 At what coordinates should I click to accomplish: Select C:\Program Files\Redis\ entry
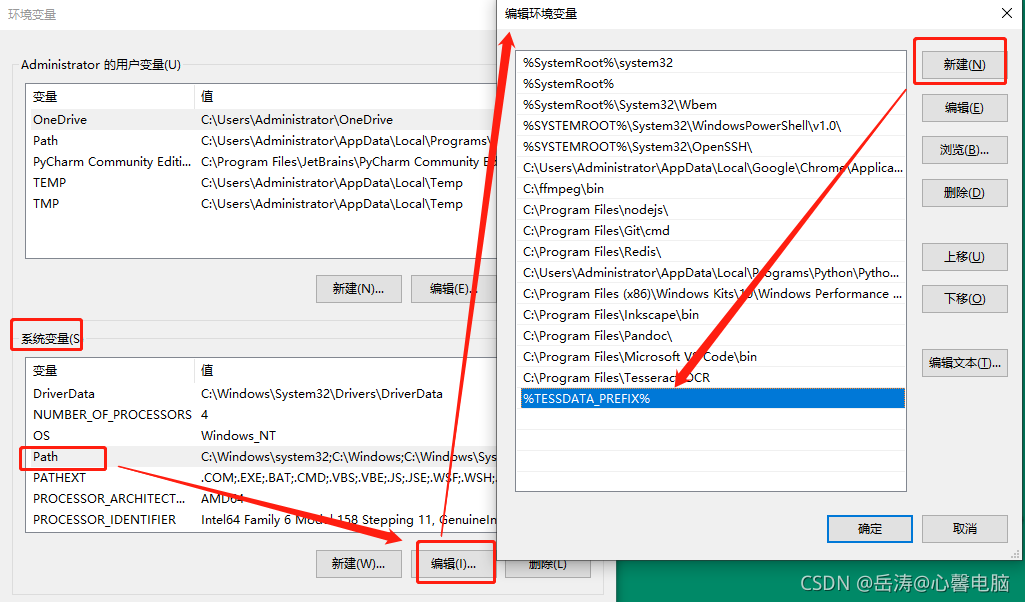[713, 252]
